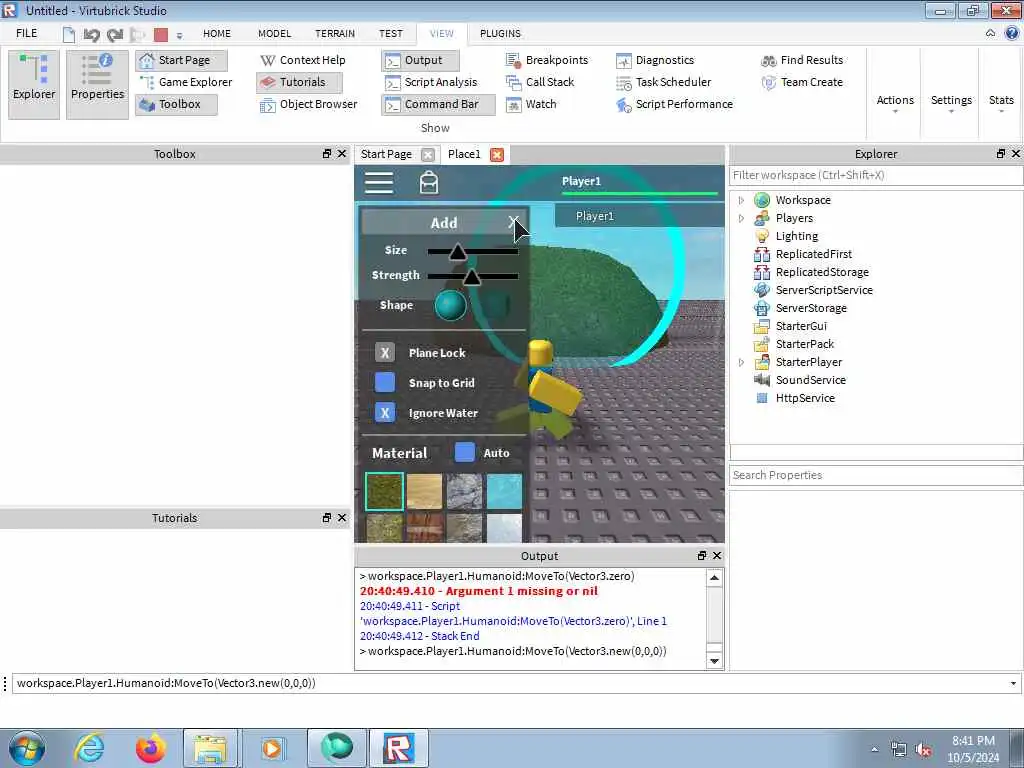Toggle the Ignore Water checkbox
The image size is (1024, 768).
coord(385,413)
